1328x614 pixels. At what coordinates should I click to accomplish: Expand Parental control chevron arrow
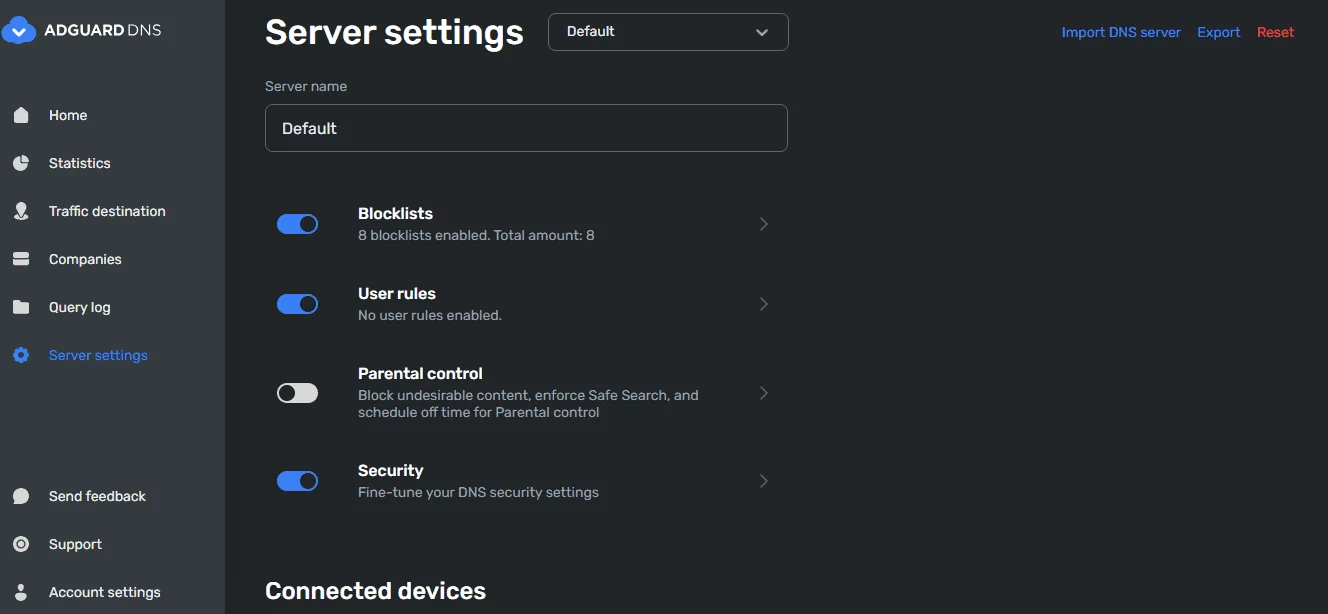[x=764, y=393]
